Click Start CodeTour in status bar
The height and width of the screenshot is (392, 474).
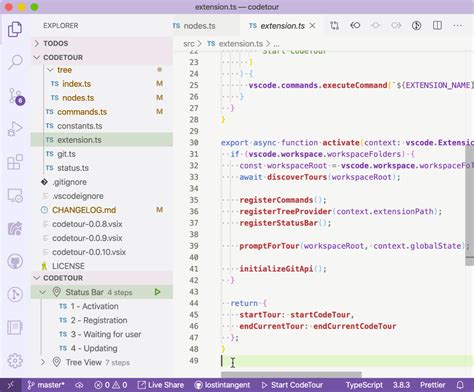(x=292, y=385)
